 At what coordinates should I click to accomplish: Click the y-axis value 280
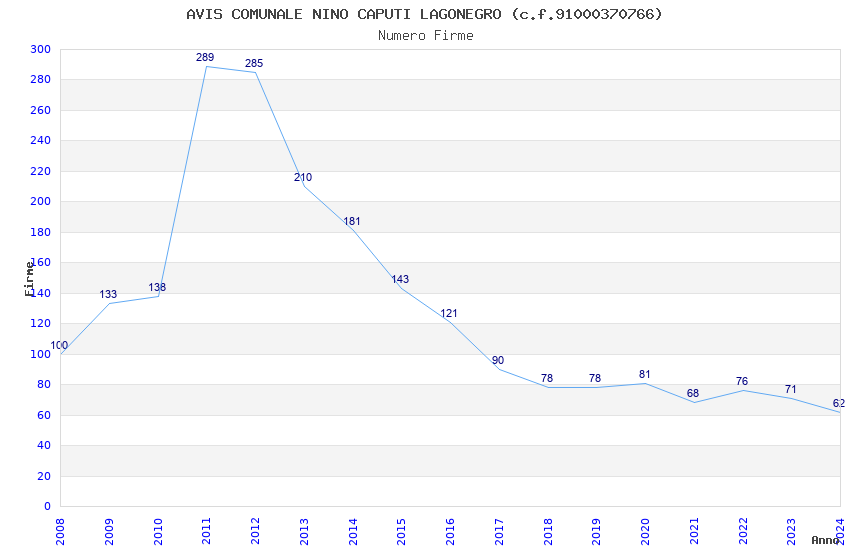40,80
